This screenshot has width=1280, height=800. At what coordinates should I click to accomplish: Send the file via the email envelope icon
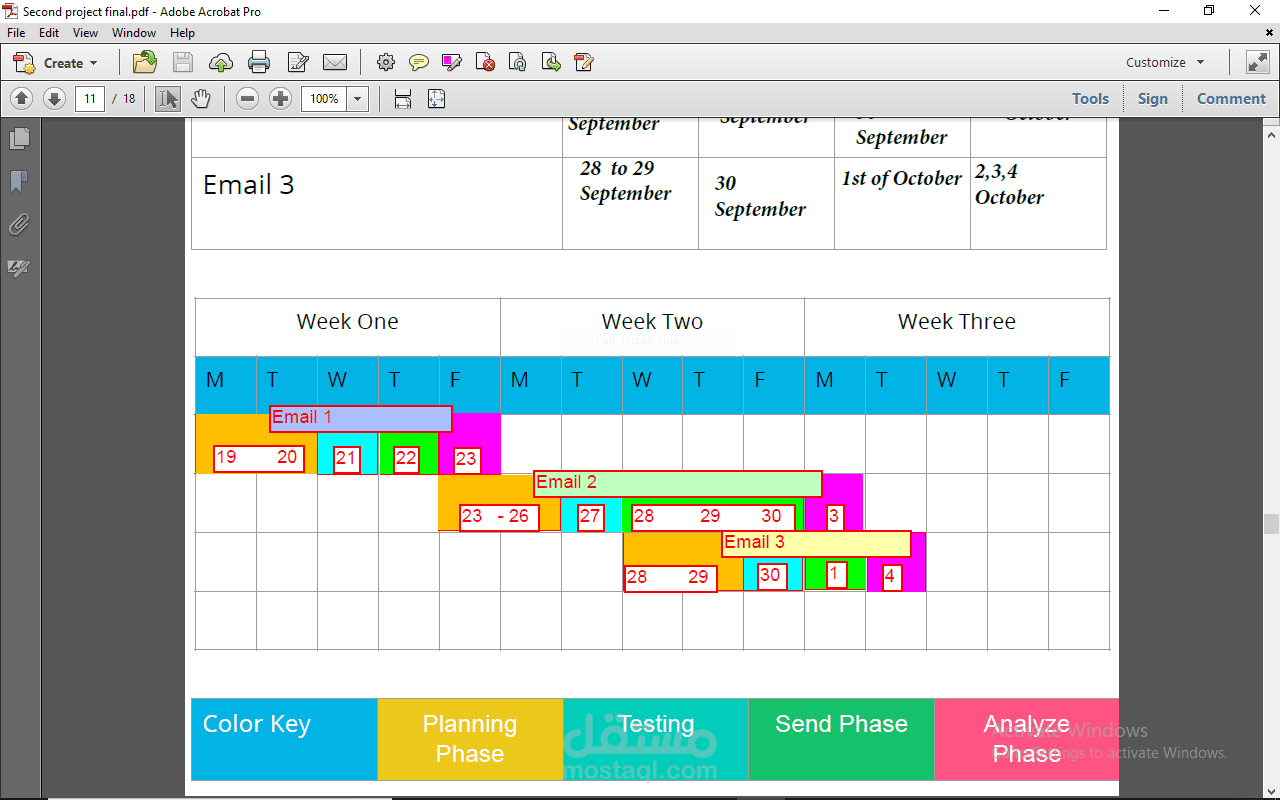335,62
